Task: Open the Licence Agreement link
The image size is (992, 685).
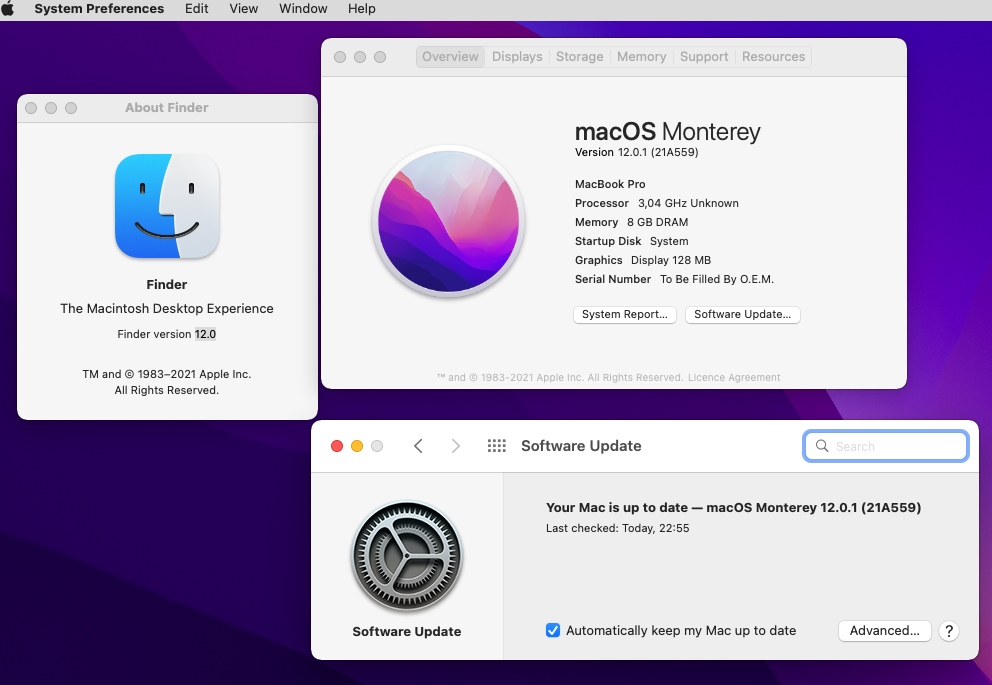Action: 734,378
